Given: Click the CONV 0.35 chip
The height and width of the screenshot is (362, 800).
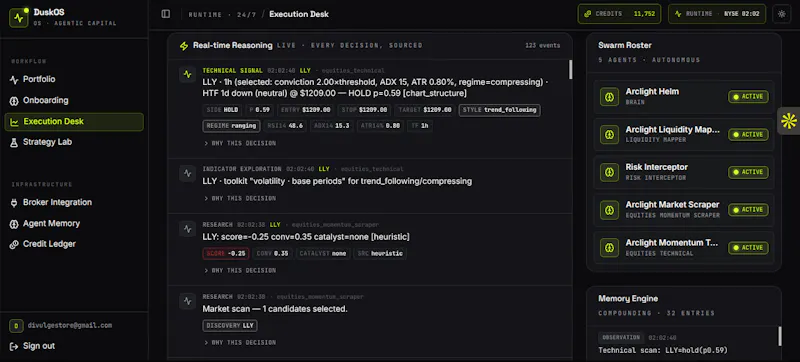Looking at the screenshot, I should point(272,253).
